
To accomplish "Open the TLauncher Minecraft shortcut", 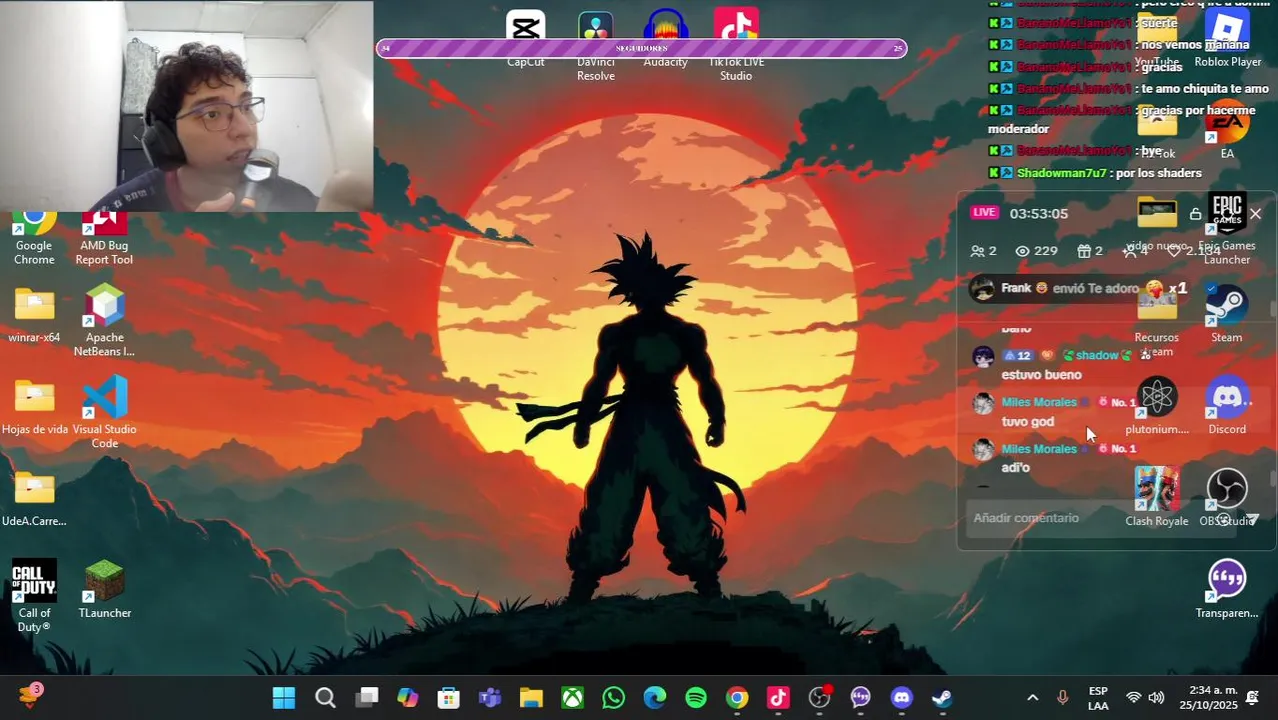I will point(104,590).
